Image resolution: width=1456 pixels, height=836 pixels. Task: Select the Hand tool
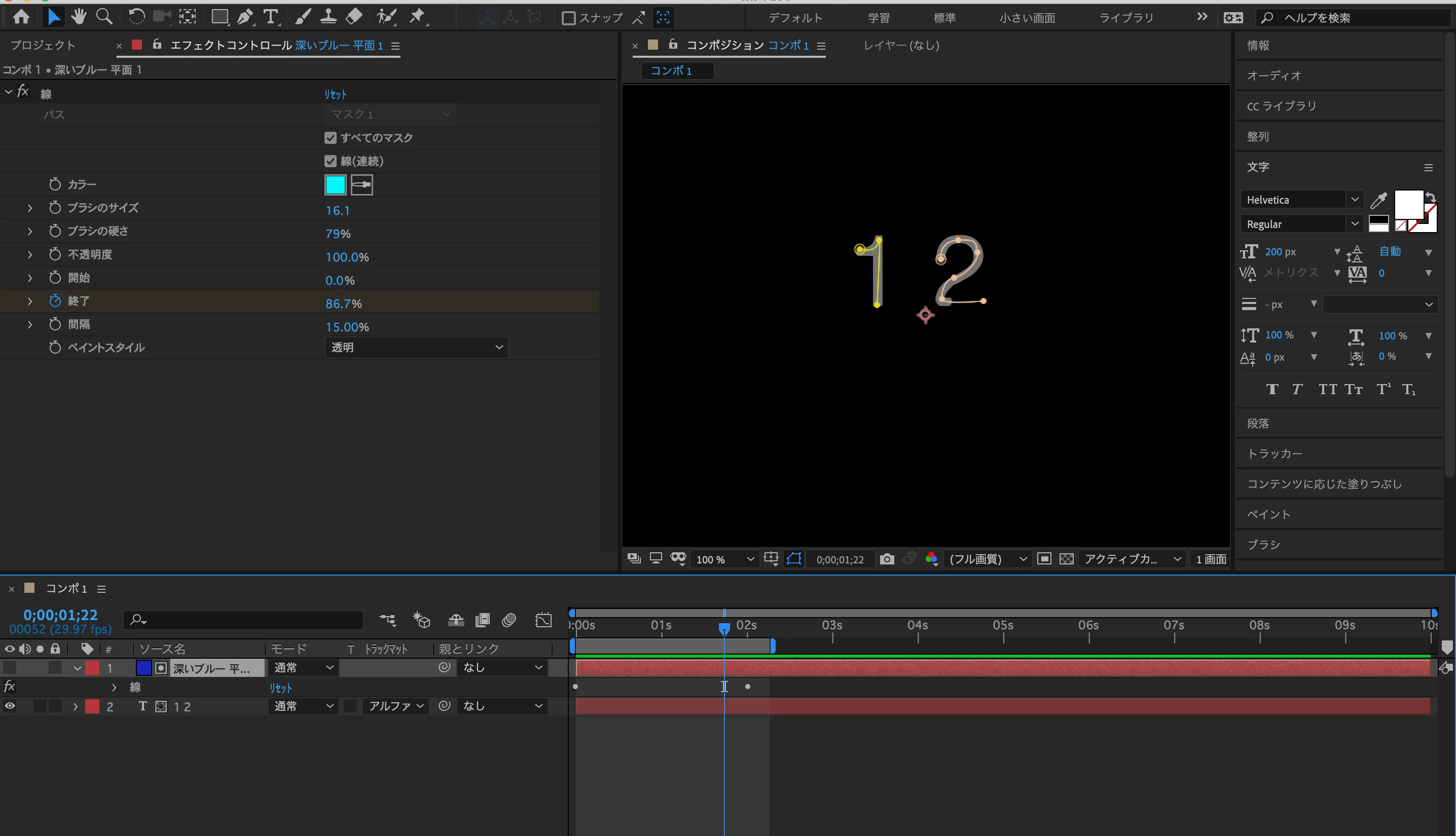coord(79,17)
